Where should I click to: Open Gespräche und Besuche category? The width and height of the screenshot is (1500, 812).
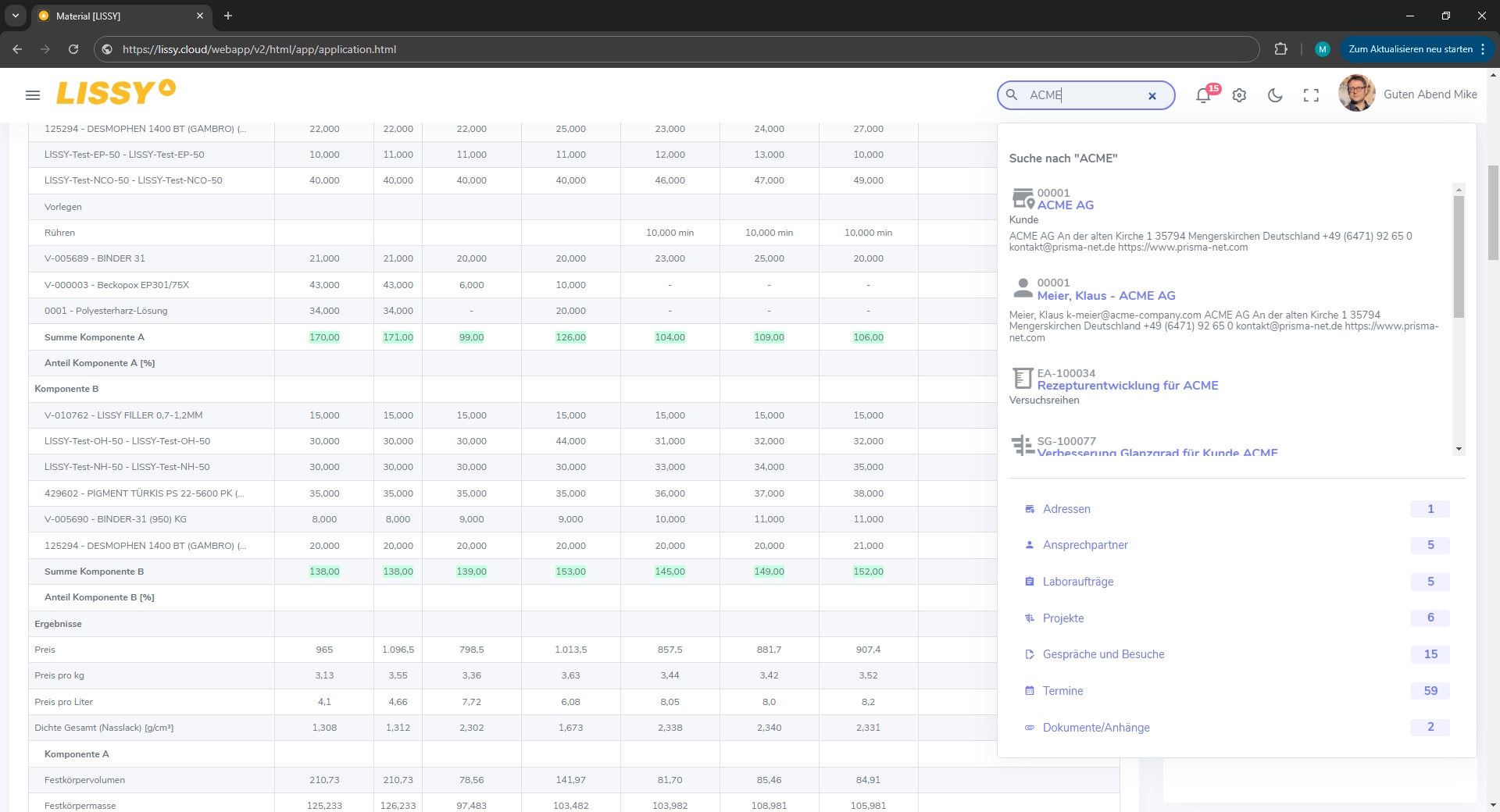pos(1103,654)
